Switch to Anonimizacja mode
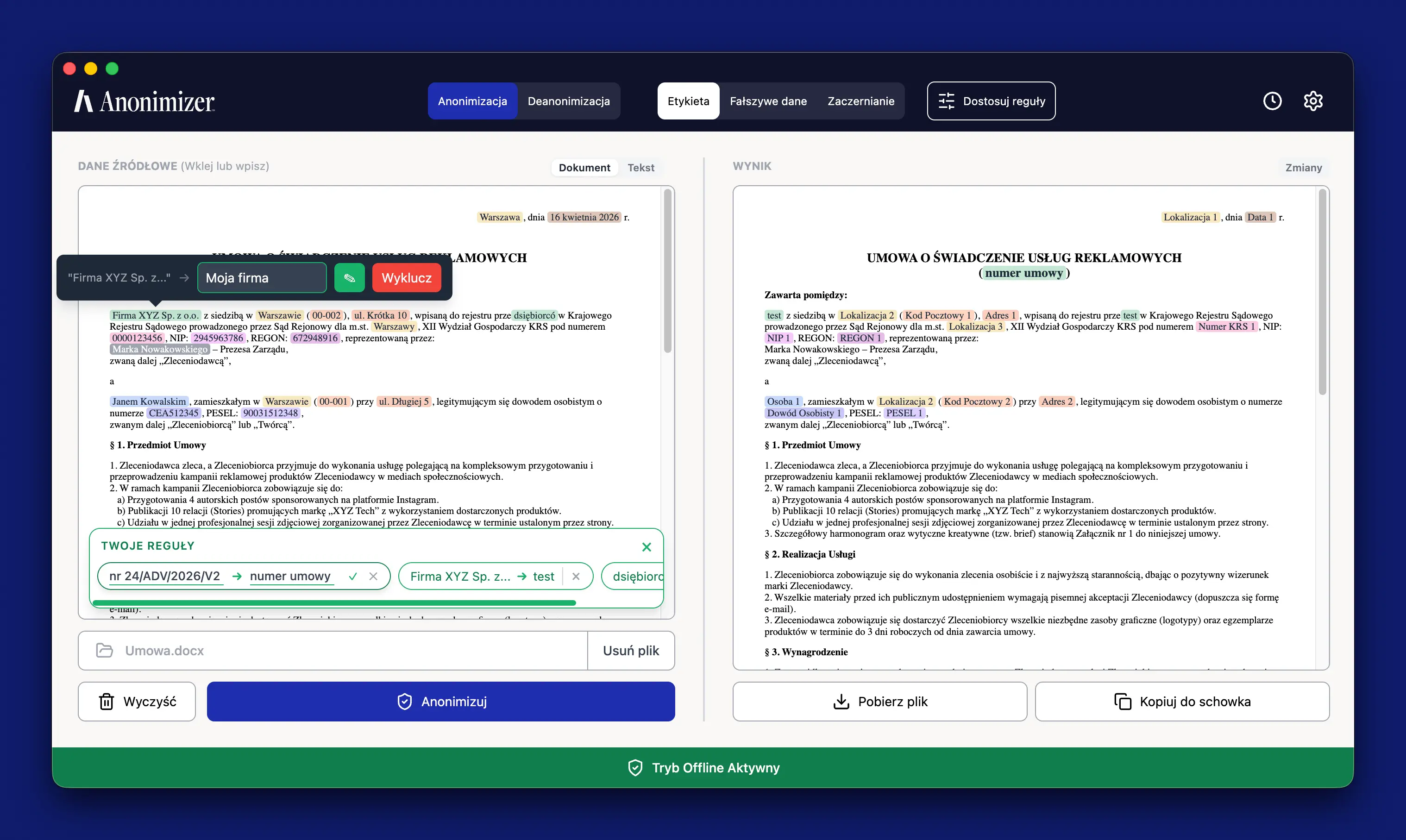The width and height of the screenshot is (1406, 840). [x=472, y=101]
